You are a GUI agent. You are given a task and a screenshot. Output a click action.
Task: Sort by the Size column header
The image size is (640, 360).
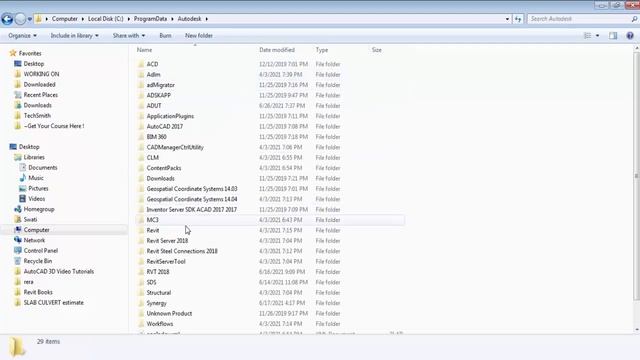click(376, 50)
